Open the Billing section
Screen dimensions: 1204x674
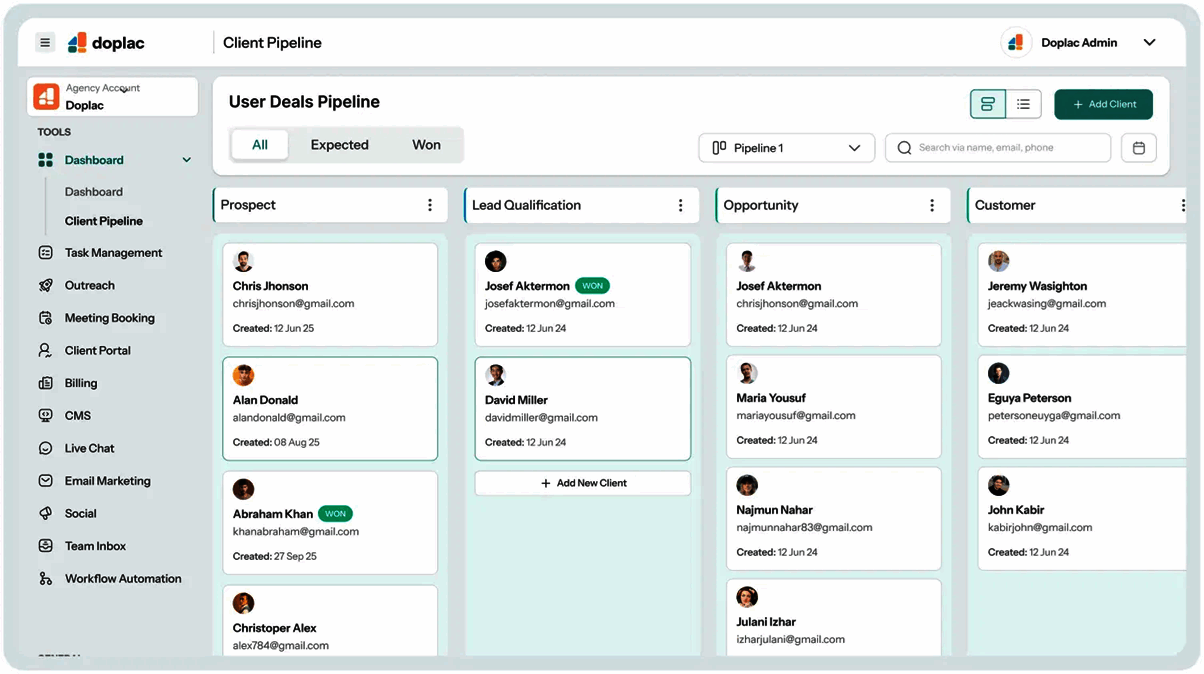click(x=81, y=383)
